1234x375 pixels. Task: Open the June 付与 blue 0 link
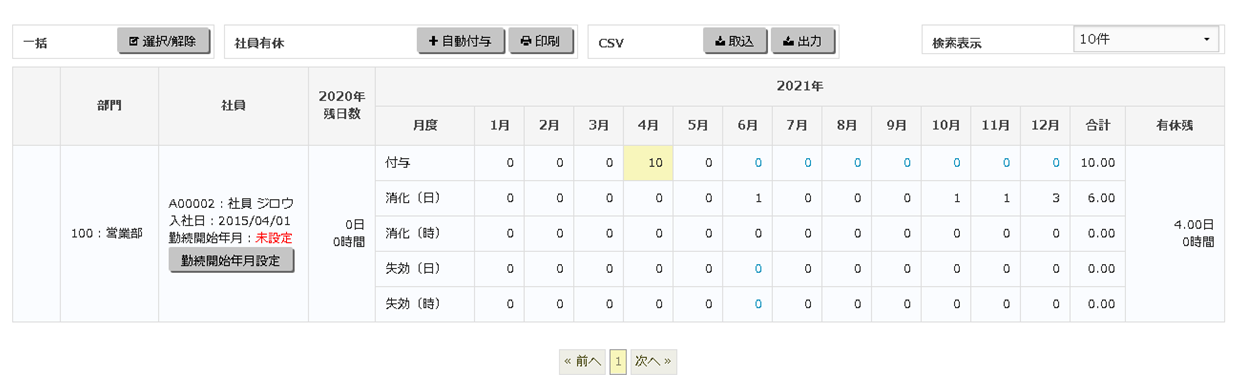coord(758,163)
